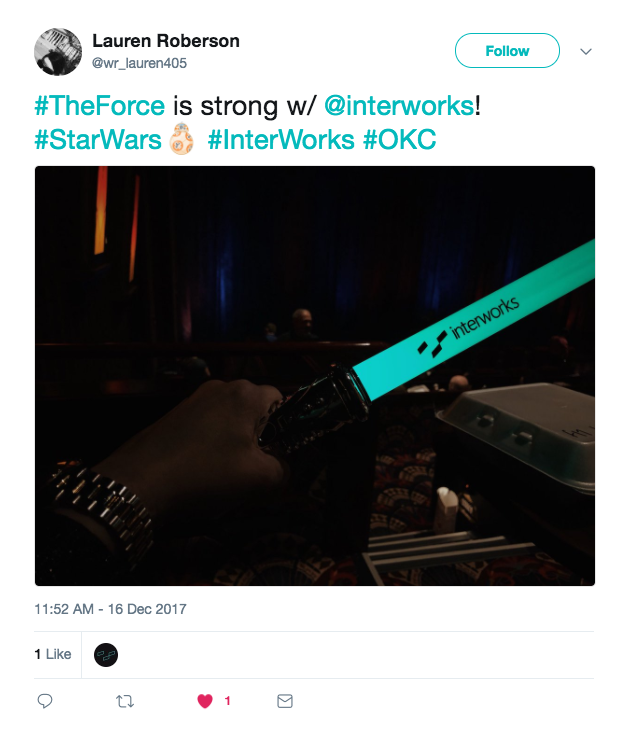
Task: Enlarge the lightsaber photo
Action: 315,375
